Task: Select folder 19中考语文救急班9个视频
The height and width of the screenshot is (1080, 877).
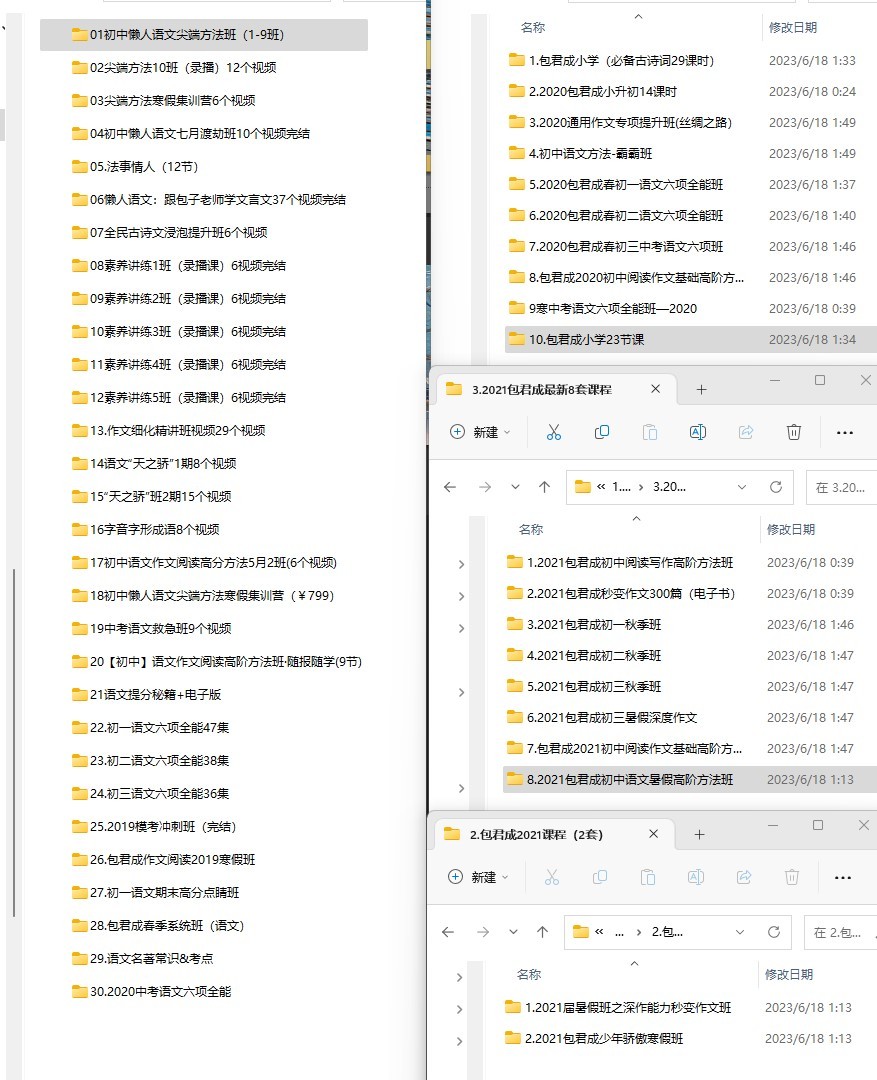Action: tap(151, 629)
